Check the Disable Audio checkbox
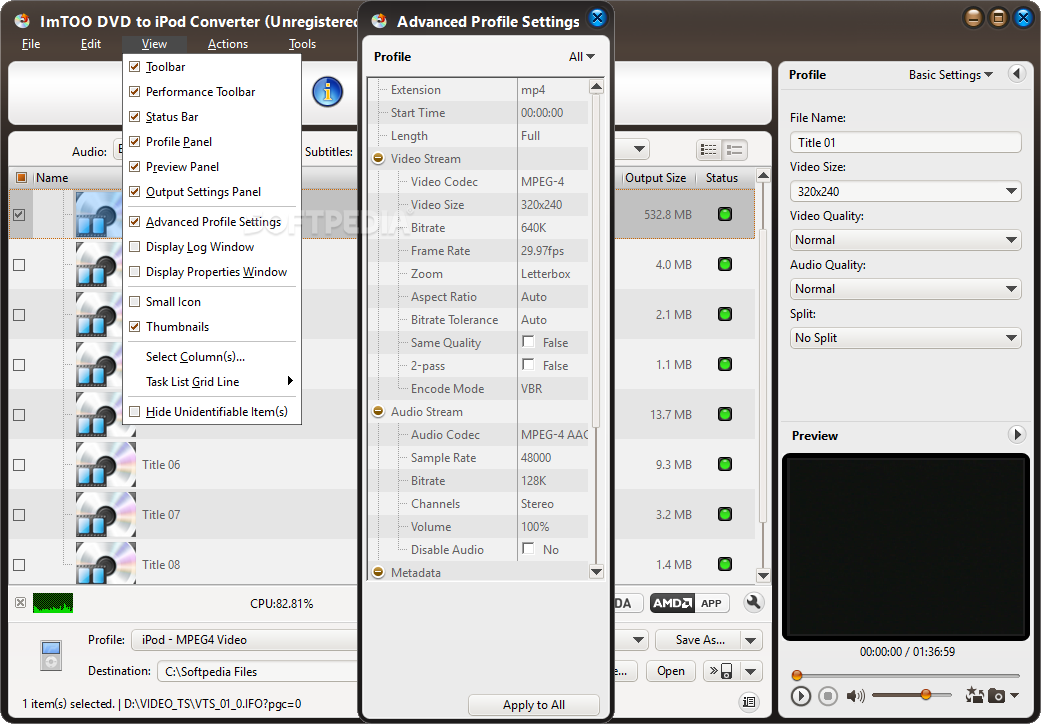1041x724 pixels. tap(528, 548)
